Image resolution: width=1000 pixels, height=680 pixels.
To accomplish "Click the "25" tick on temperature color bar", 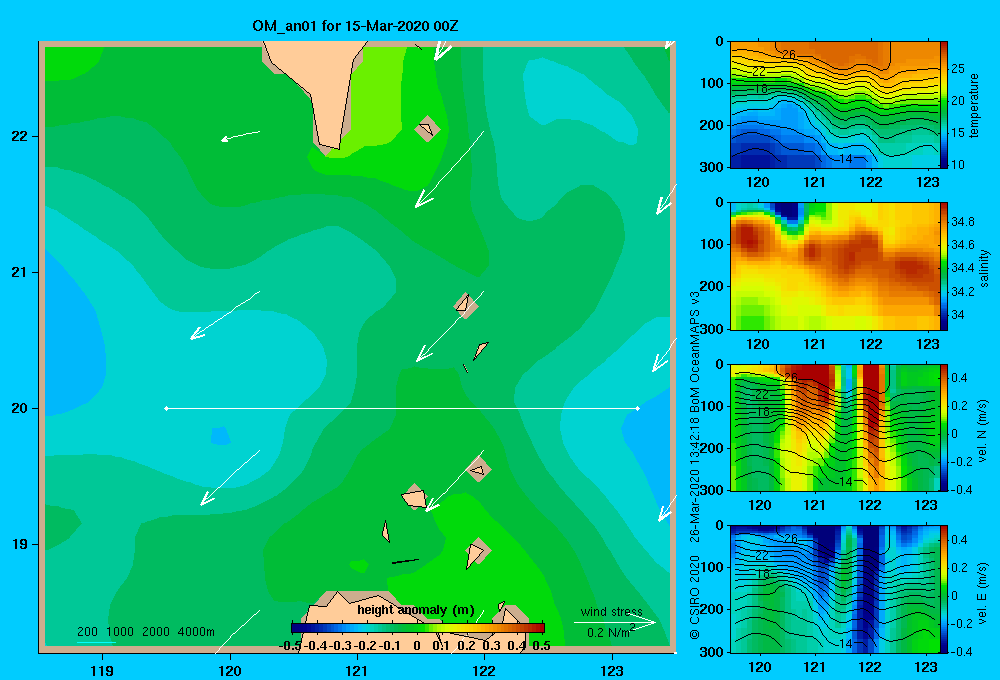I will pos(958,68).
